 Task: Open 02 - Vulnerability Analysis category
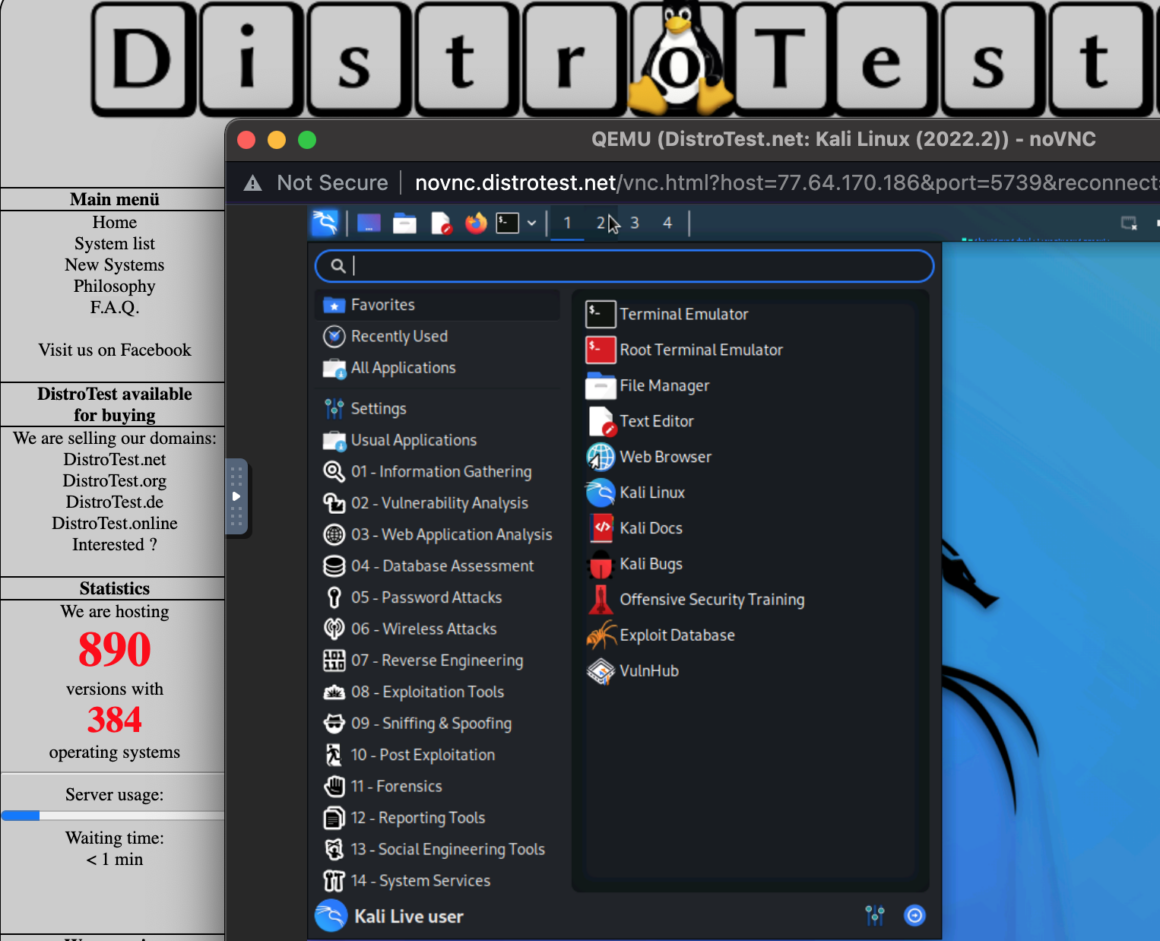click(x=437, y=503)
